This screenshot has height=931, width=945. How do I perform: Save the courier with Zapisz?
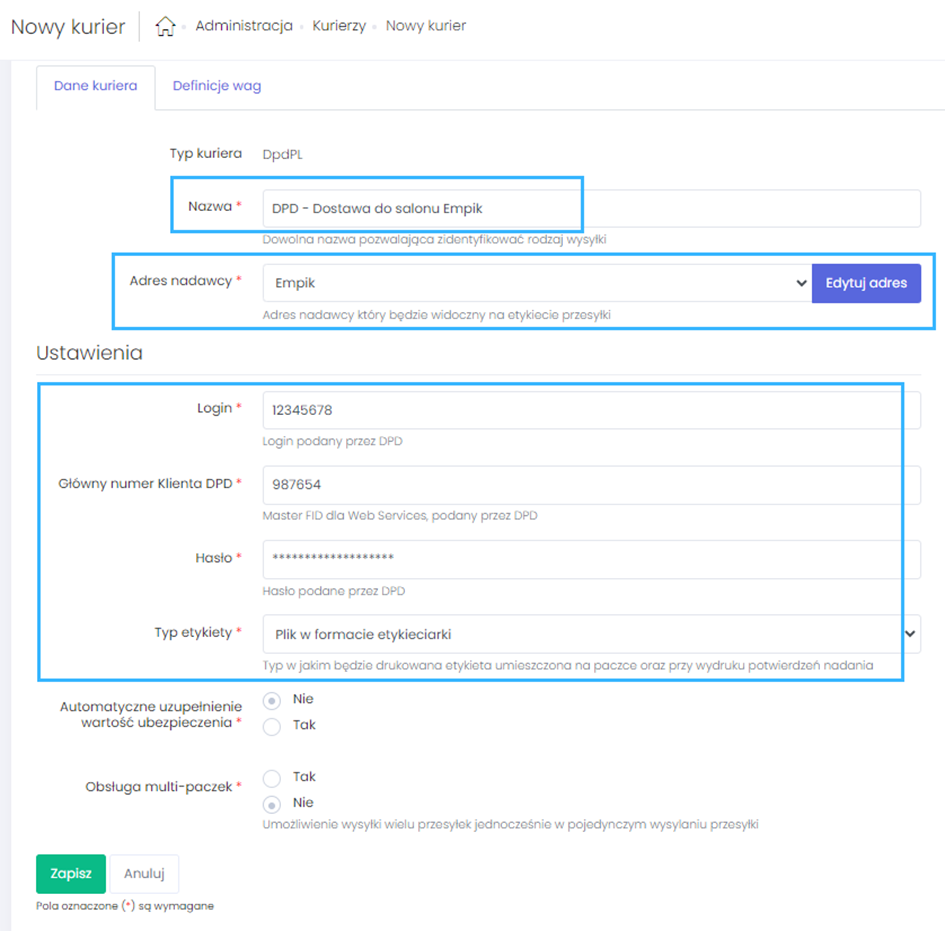[71, 873]
